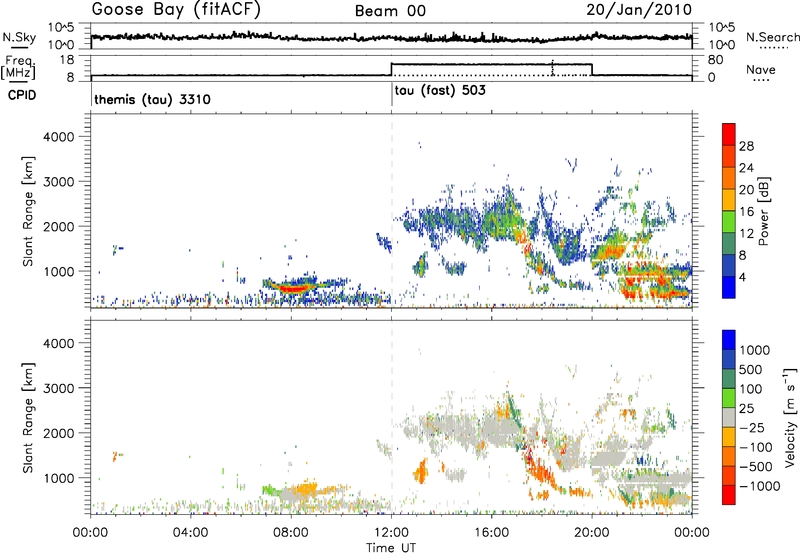The image size is (800, 554).
Task: Click 'tau (fast) 503' text
Action: click(440, 91)
